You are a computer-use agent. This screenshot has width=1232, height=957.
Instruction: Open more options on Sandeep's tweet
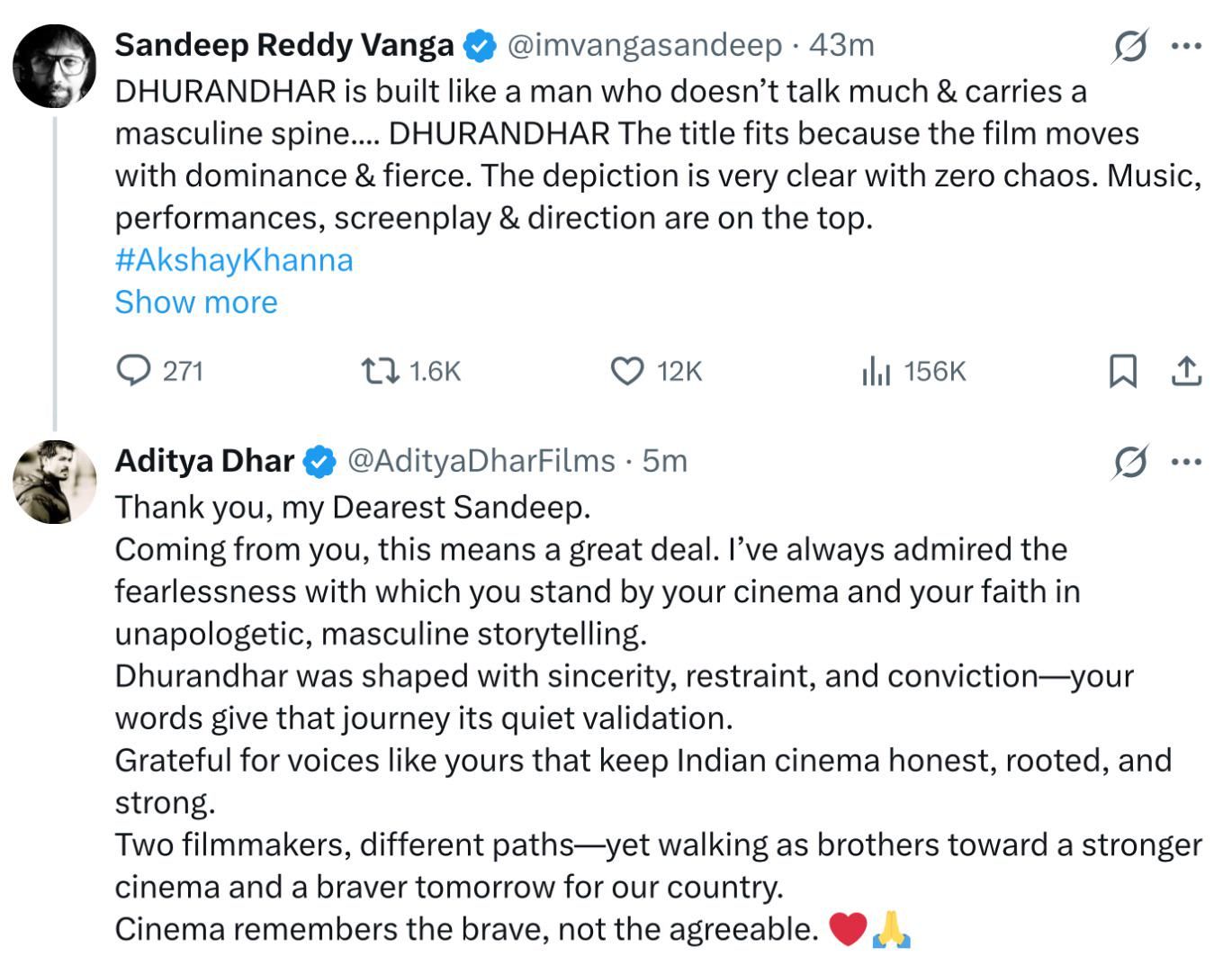click(x=1186, y=45)
